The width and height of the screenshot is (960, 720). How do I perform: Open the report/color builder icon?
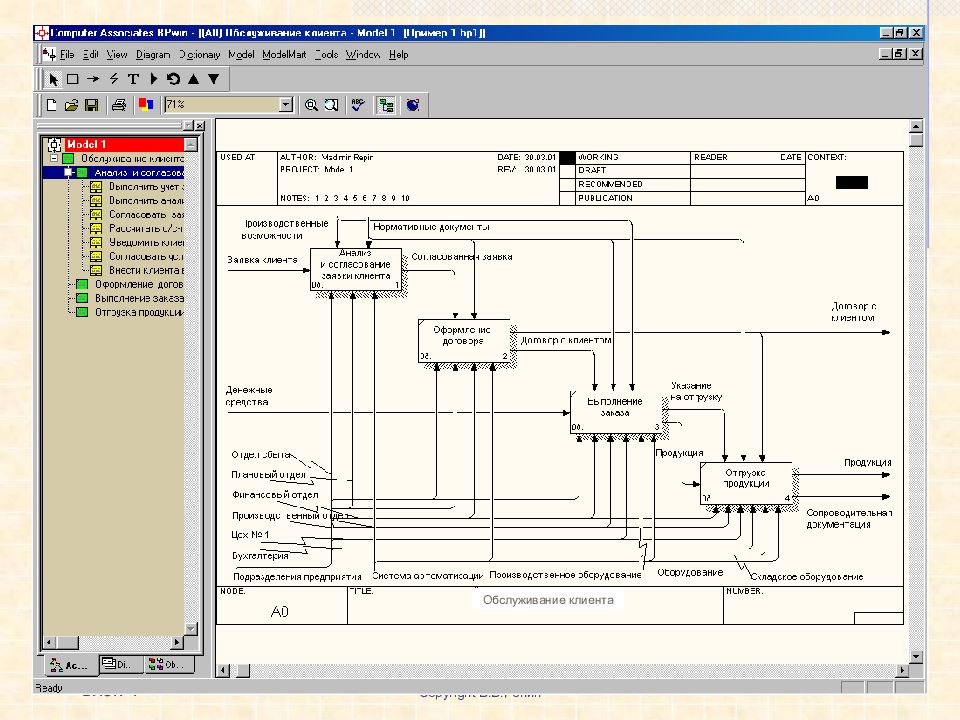(x=146, y=105)
